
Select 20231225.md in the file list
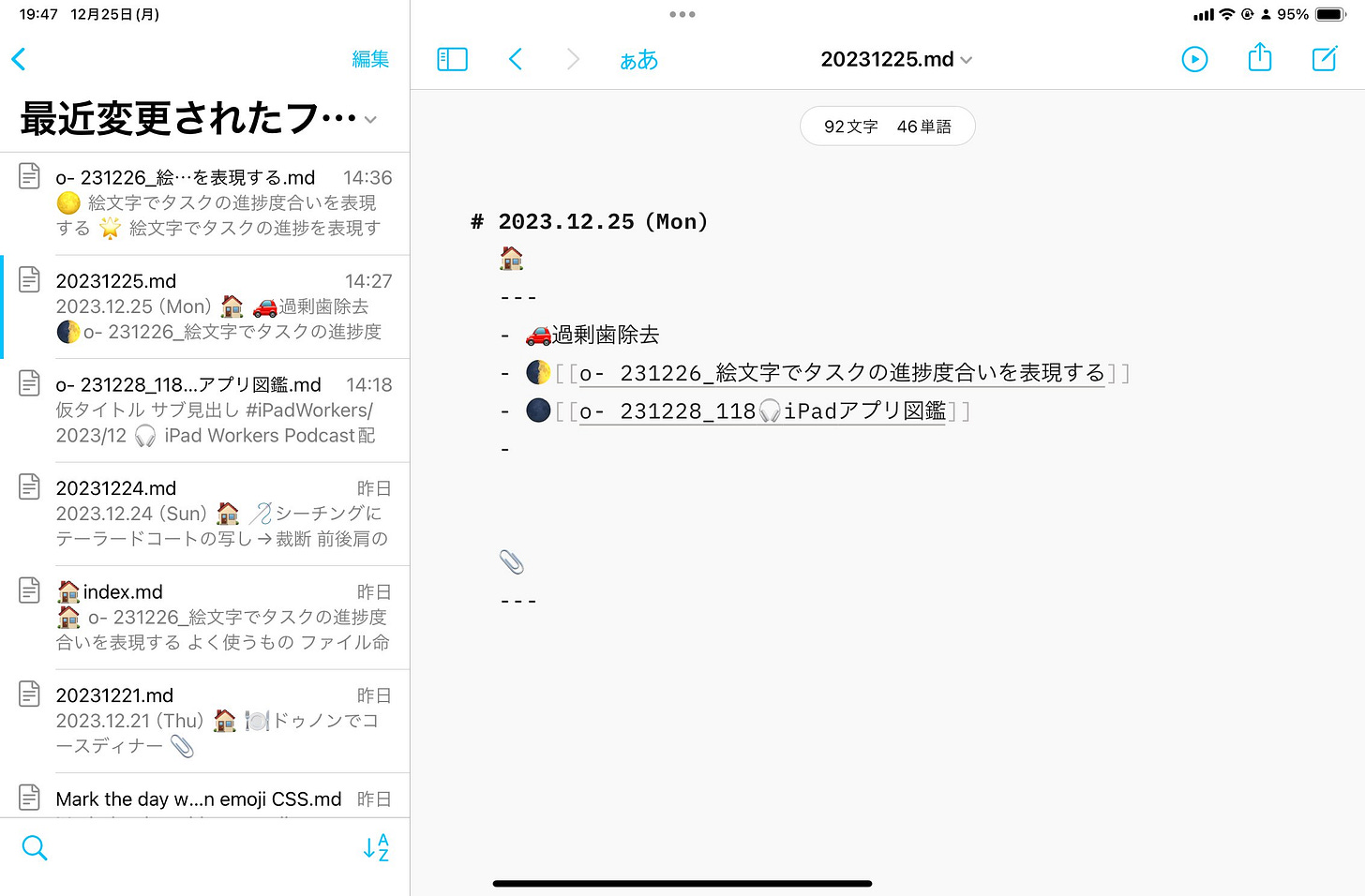point(205,306)
